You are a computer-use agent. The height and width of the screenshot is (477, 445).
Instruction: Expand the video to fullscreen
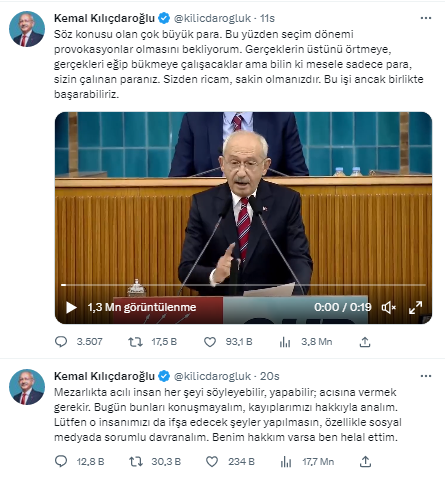415,307
